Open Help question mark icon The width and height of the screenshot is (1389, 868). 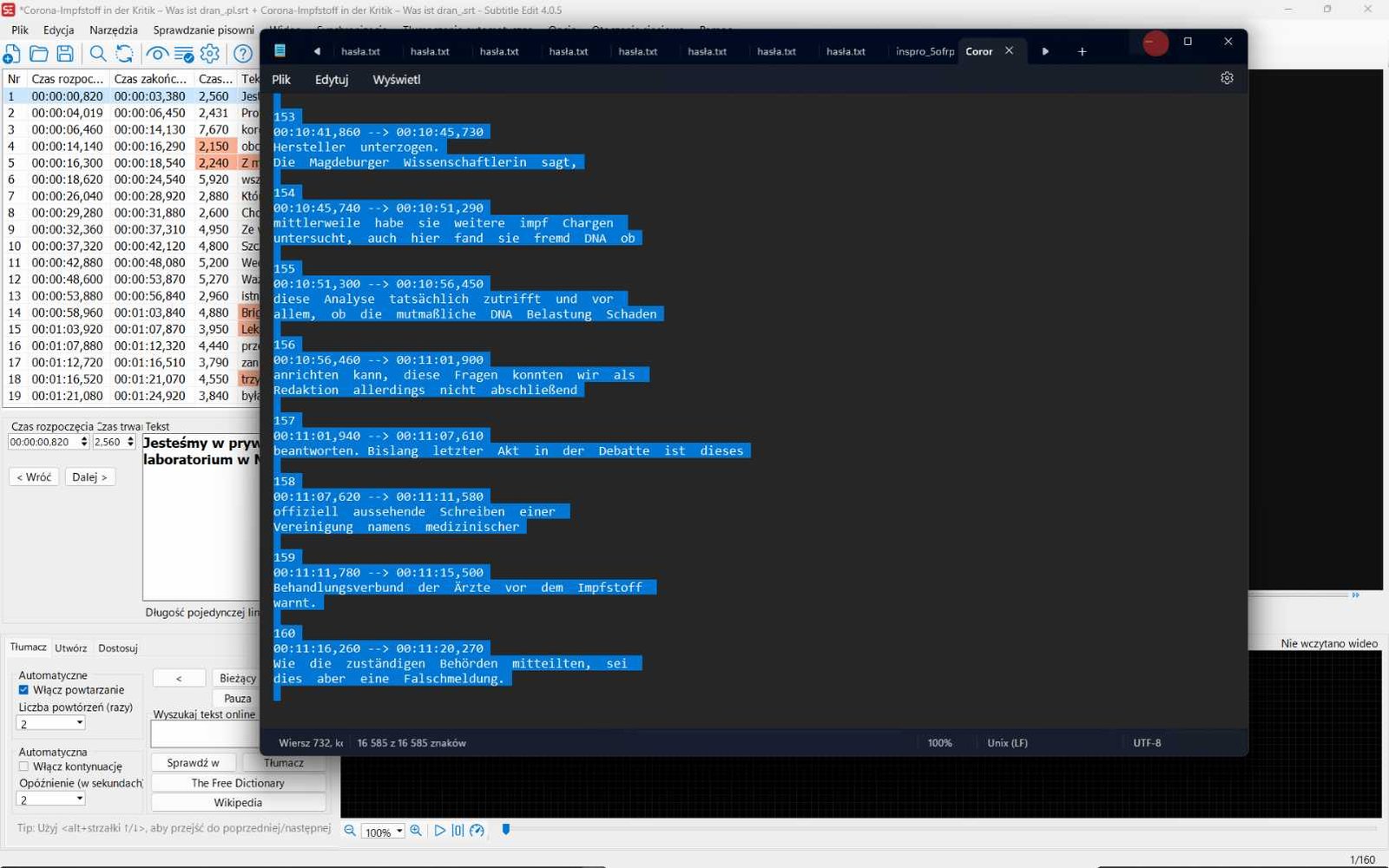click(x=243, y=54)
